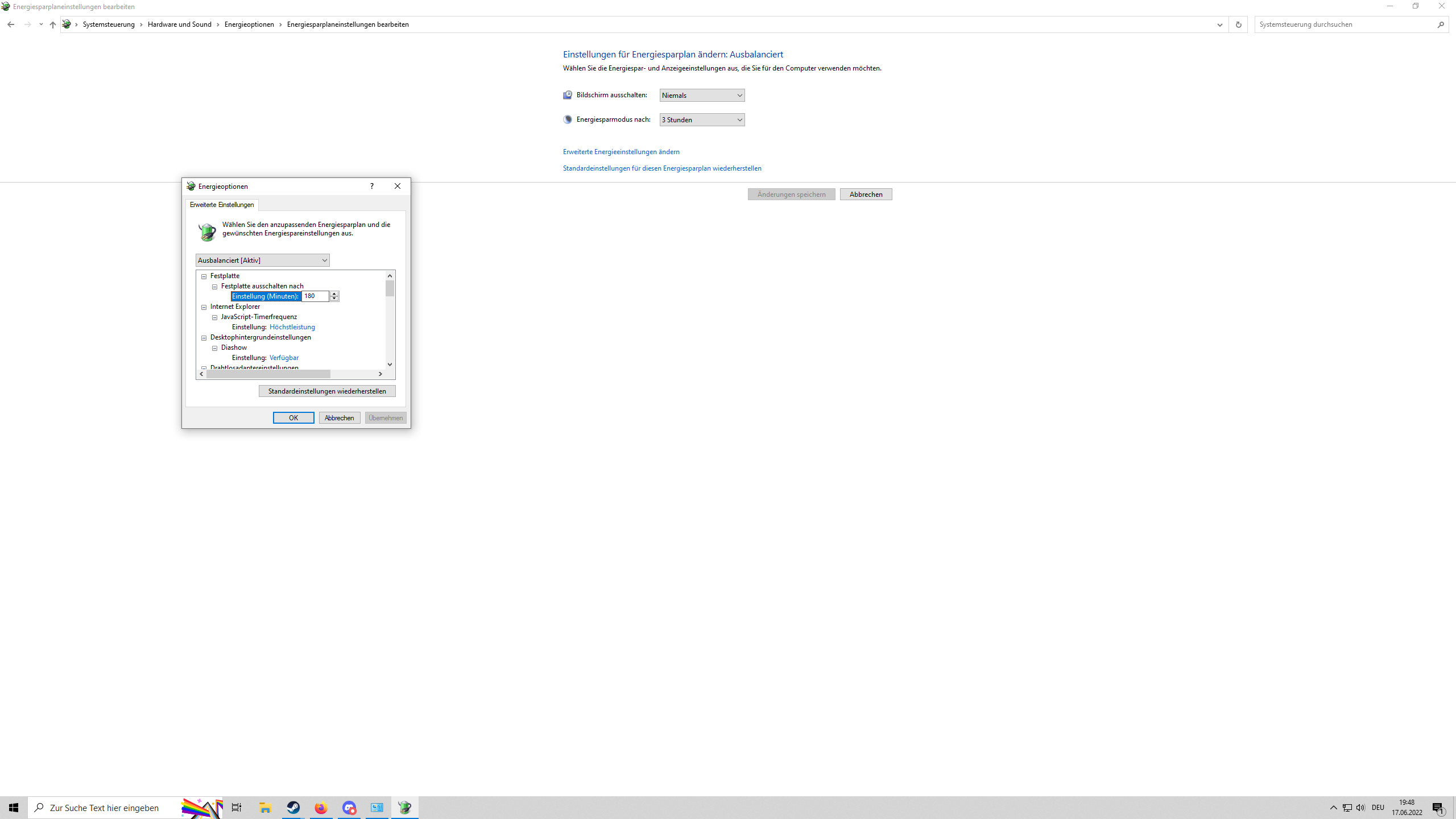Open the Ausbalanciert [Aktiv] plan dropdown
The height and width of the screenshot is (819, 1456).
pyautogui.click(x=262, y=260)
